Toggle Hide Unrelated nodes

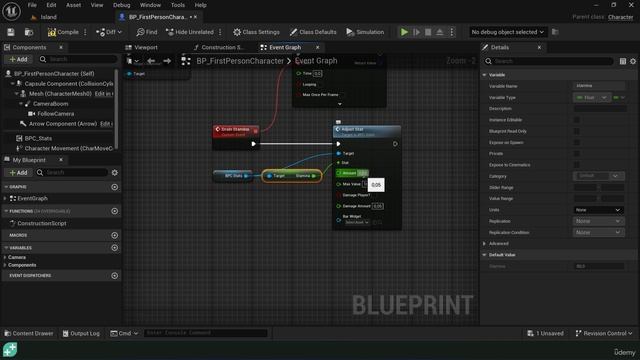click(190, 32)
